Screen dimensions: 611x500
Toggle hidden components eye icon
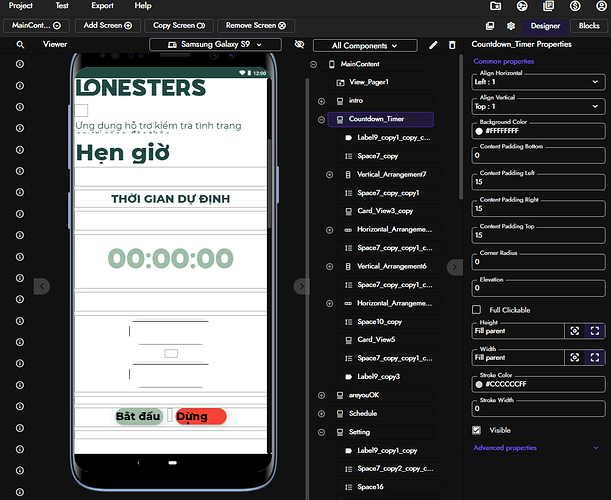(299, 45)
